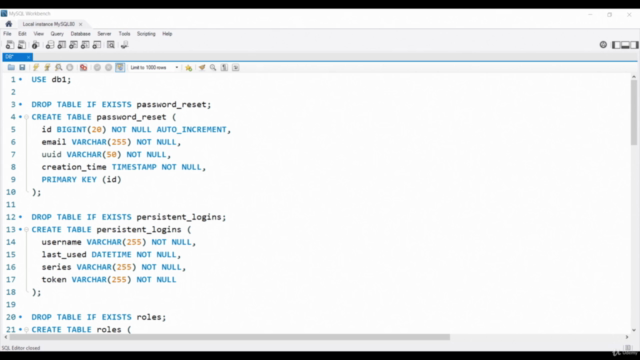
Task: Create a new function icon
Action: click(x=97, y=45)
